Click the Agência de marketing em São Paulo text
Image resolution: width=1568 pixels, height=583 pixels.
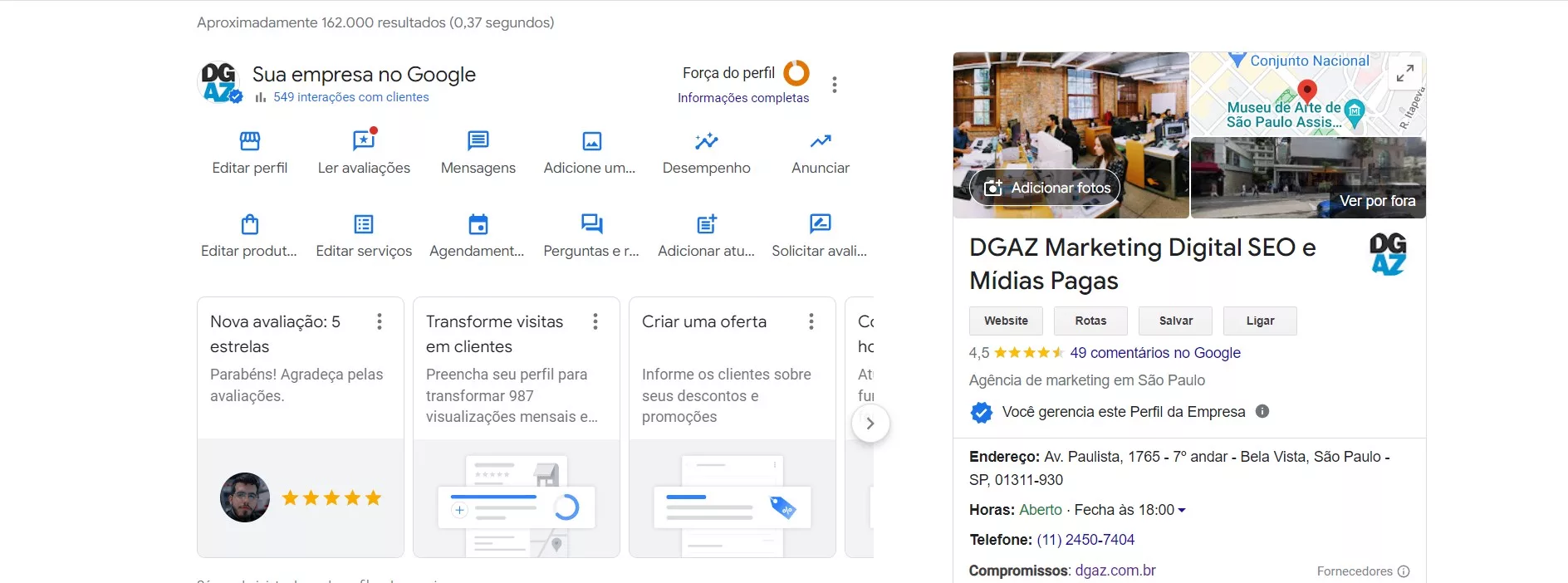pyautogui.click(x=1086, y=380)
